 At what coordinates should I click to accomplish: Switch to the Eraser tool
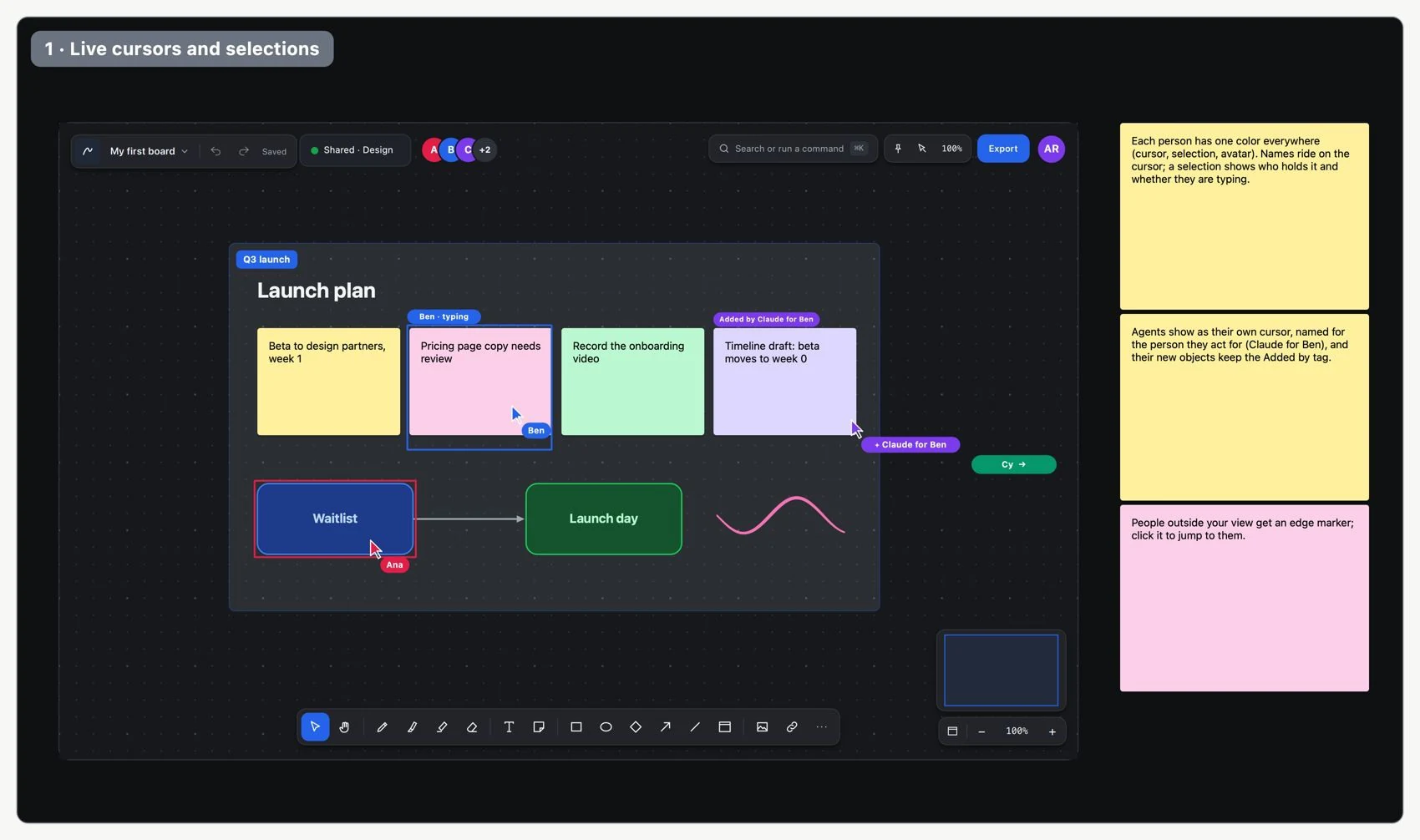coord(472,727)
